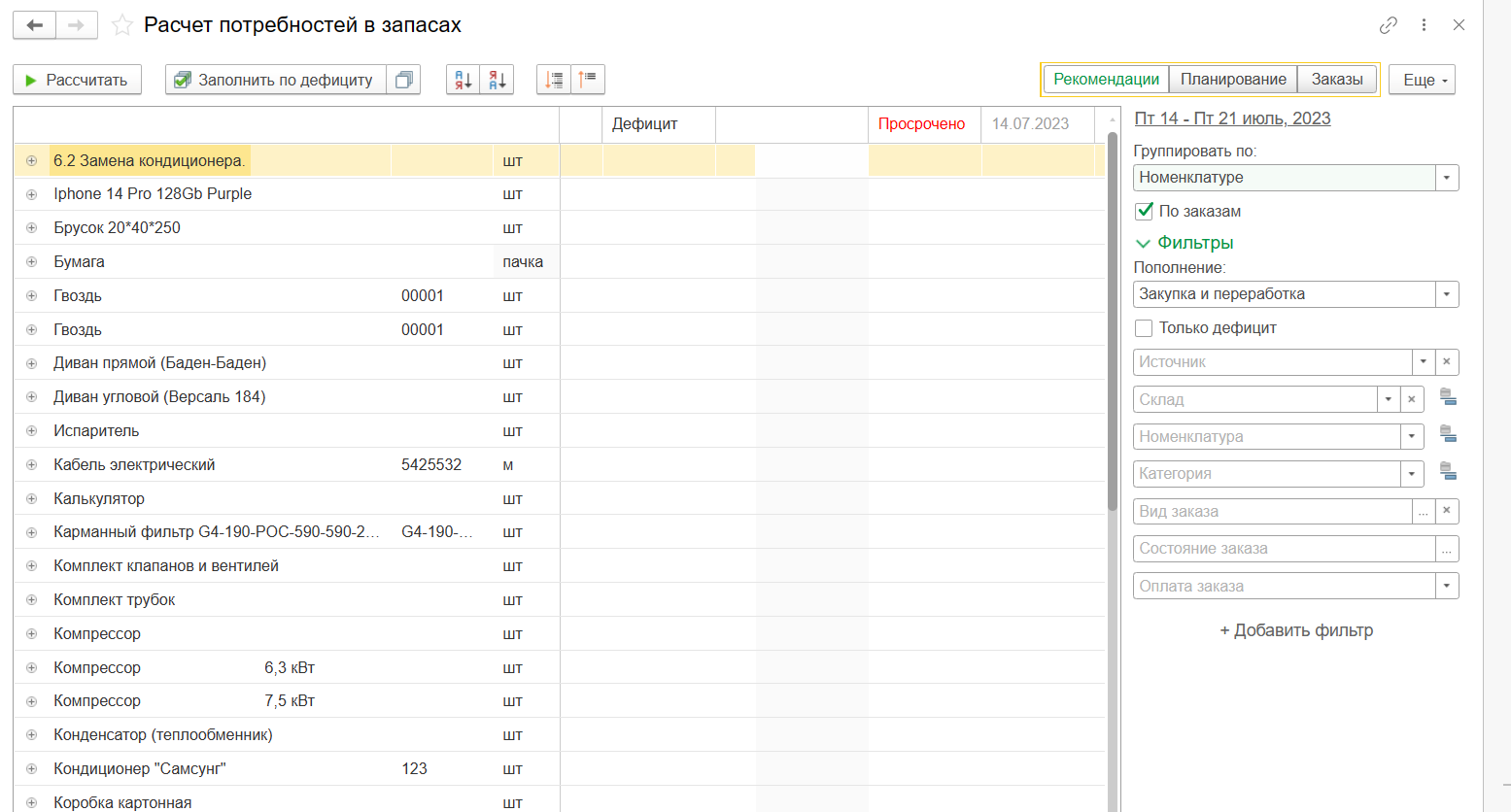Click the sort ascending А-Я icon
Screen dimensions: 1511x812
[x=463, y=80]
